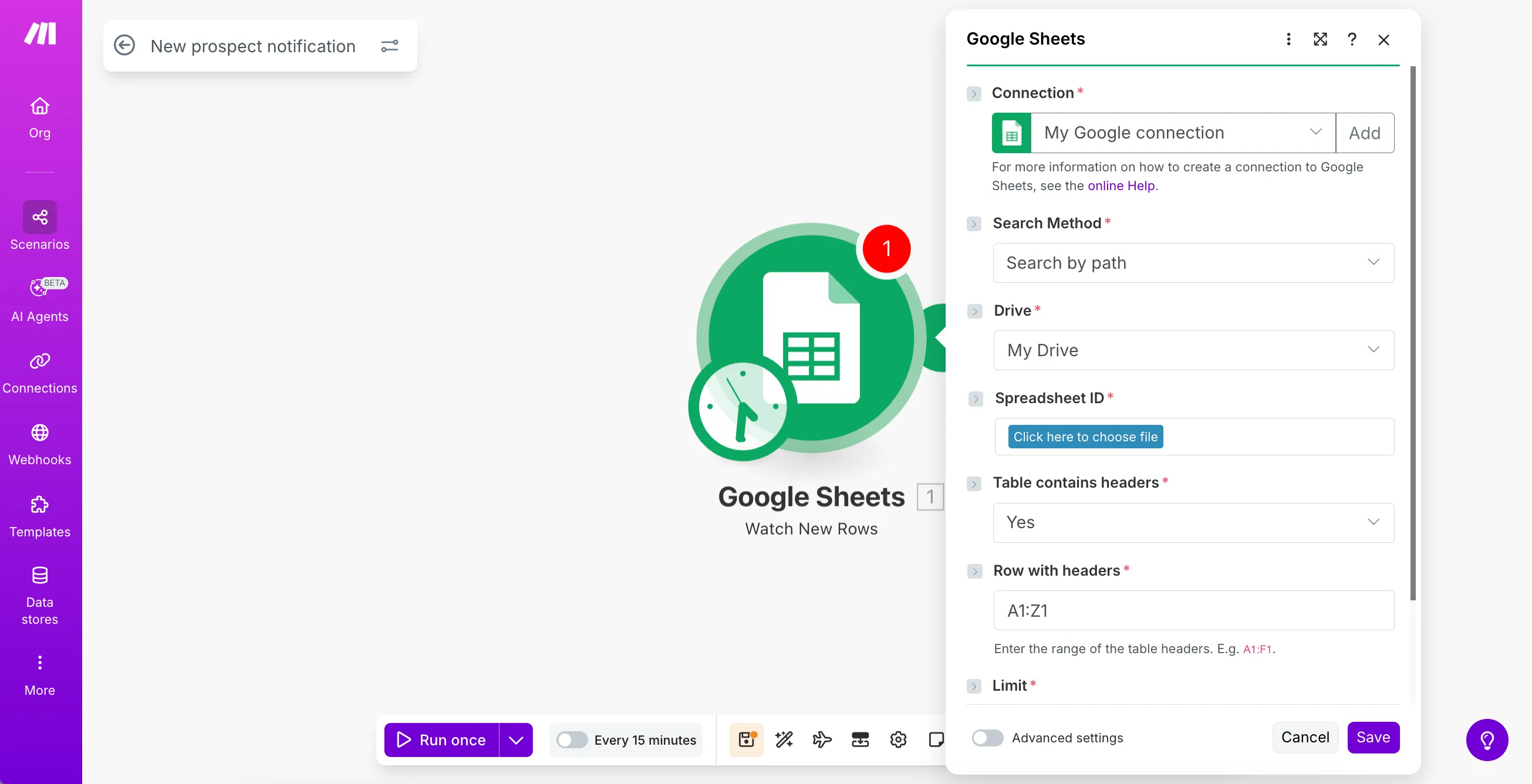Viewport: 1532px width, 784px height.
Task: Click here to choose file button
Action: 1085,436
